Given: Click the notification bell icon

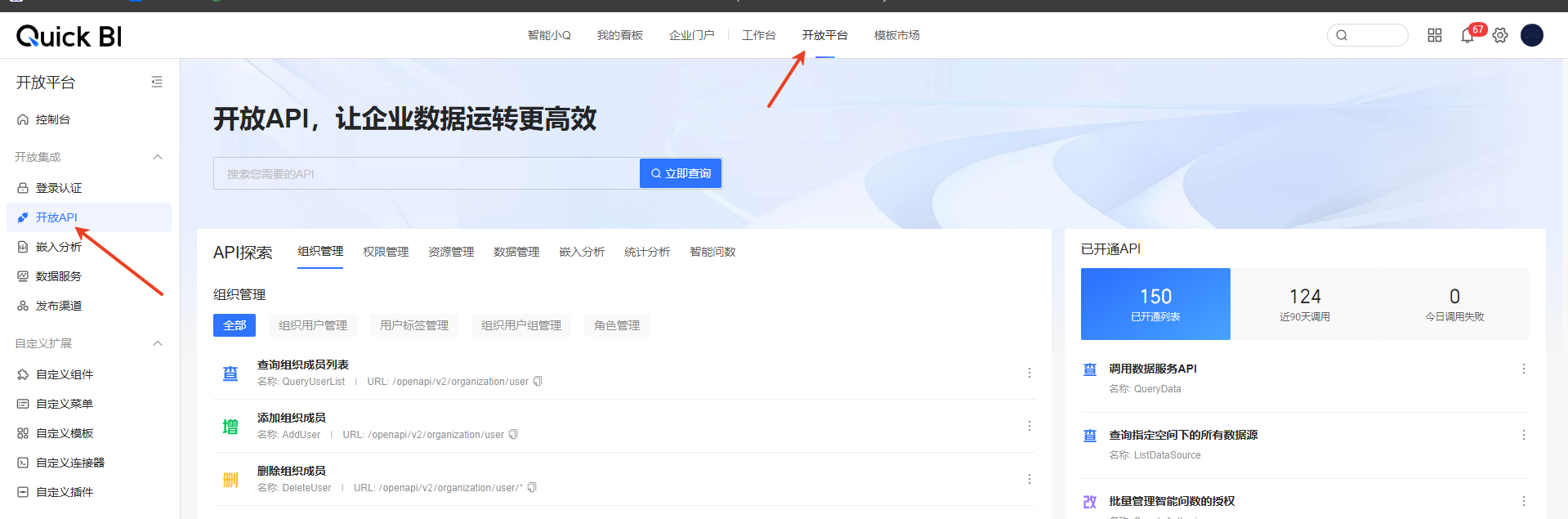Looking at the screenshot, I should coord(1467,36).
